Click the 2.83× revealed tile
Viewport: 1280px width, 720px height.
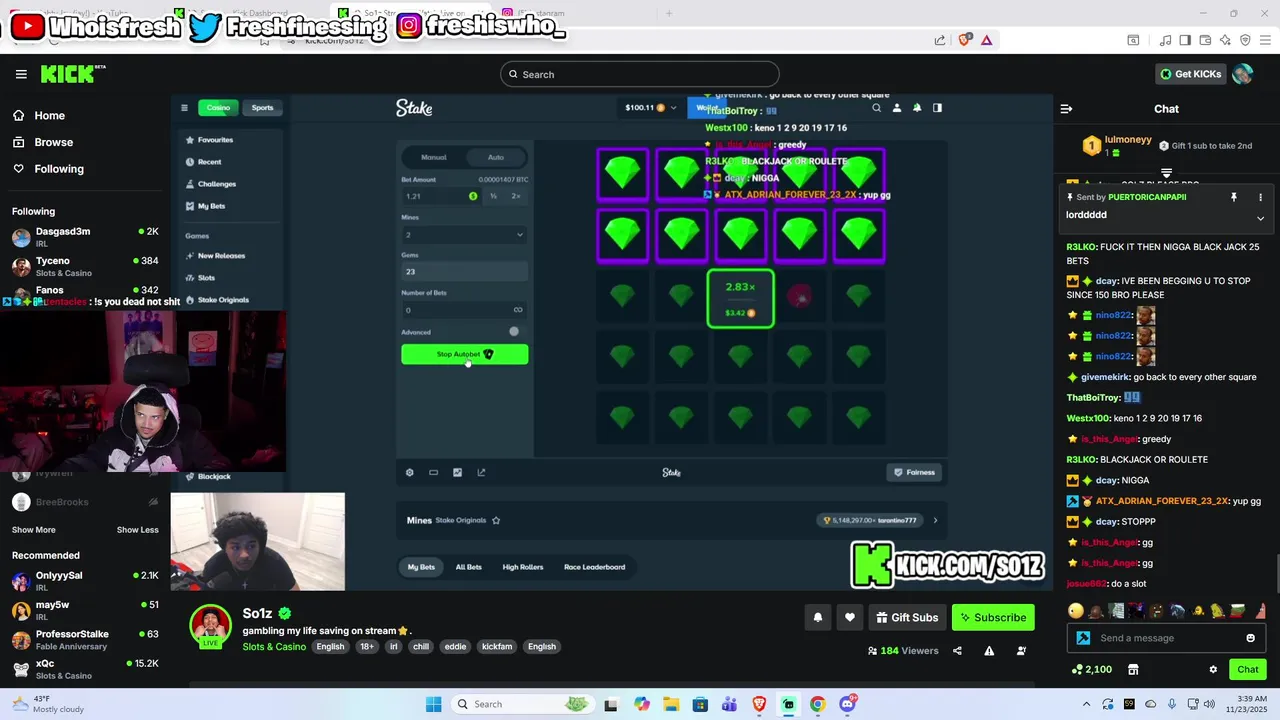740,298
